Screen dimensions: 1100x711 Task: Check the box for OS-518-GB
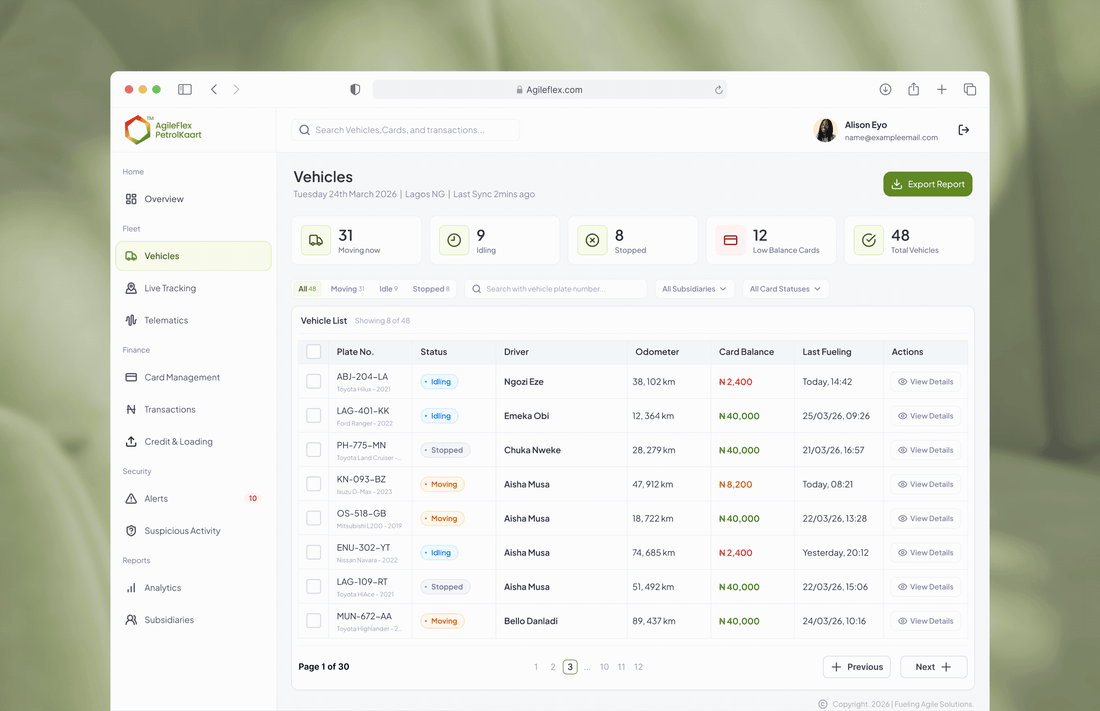314,518
